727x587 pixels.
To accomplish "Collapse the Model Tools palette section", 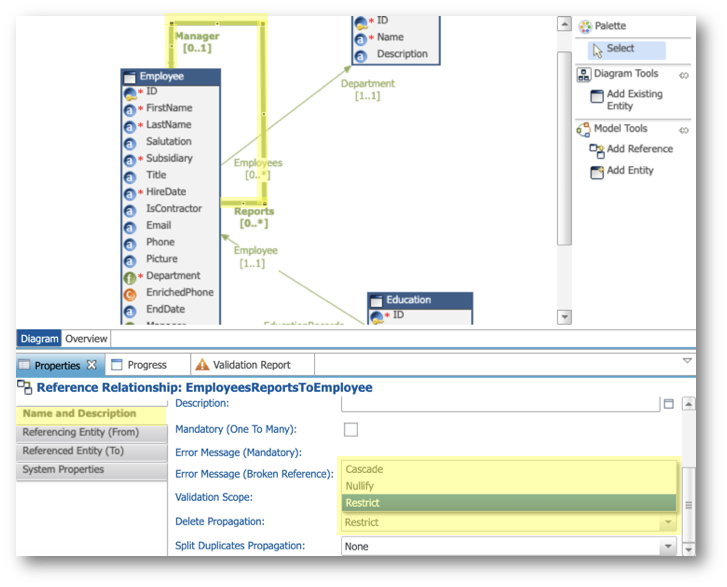I will (683, 130).
